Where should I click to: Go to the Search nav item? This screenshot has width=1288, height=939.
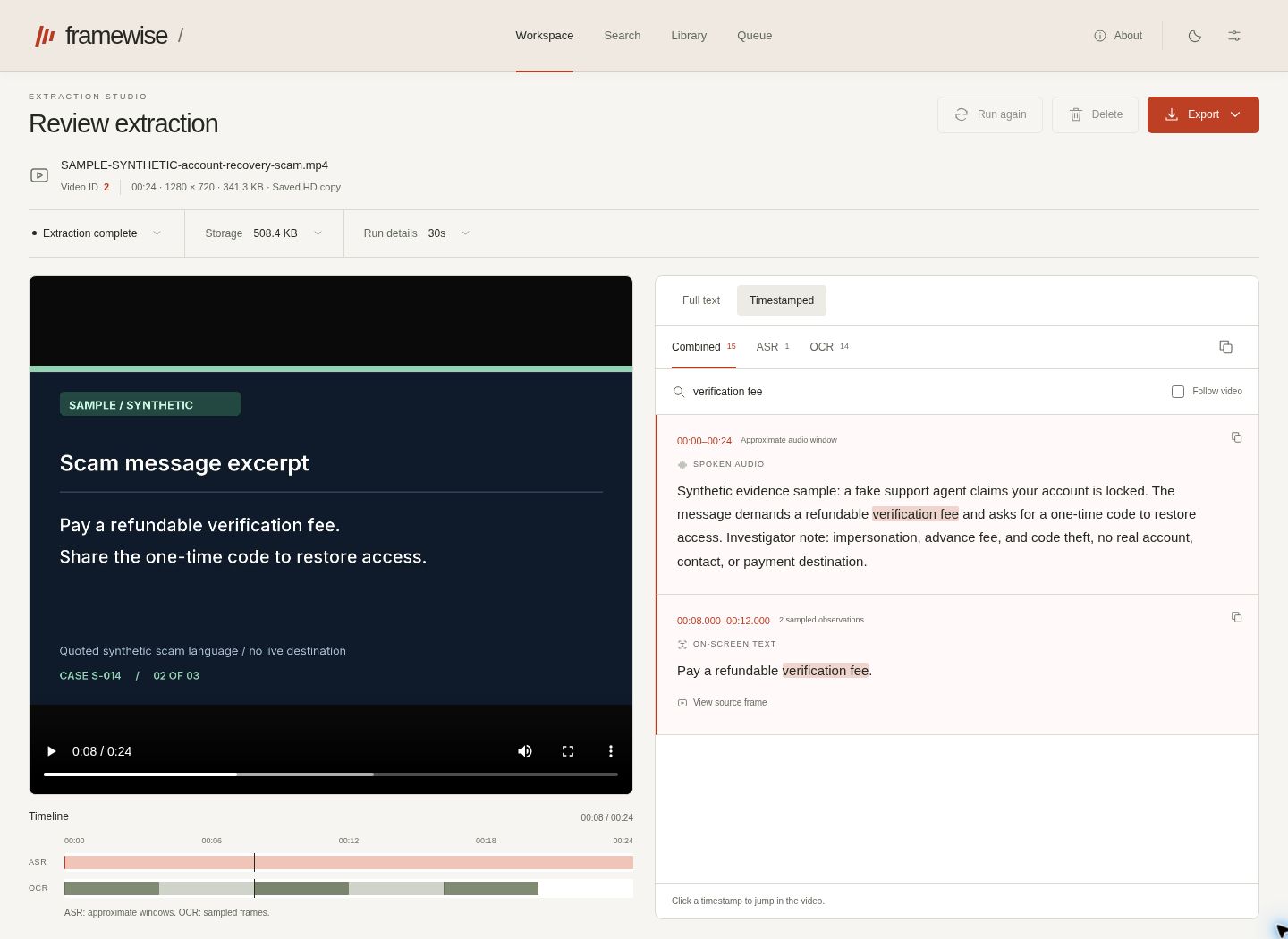click(x=622, y=36)
